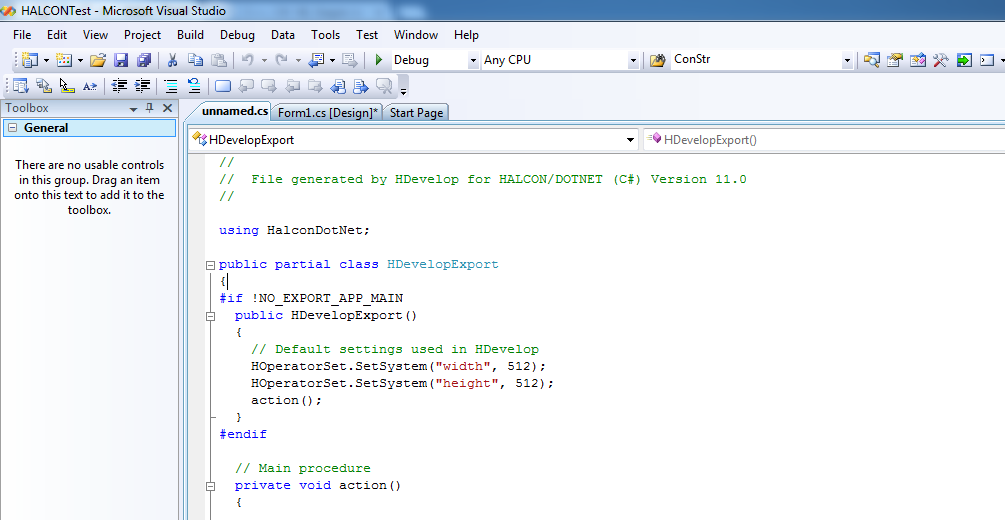Click the Navigate Forward icon
This screenshot has width=1005, height=520.
[x=349, y=60]
